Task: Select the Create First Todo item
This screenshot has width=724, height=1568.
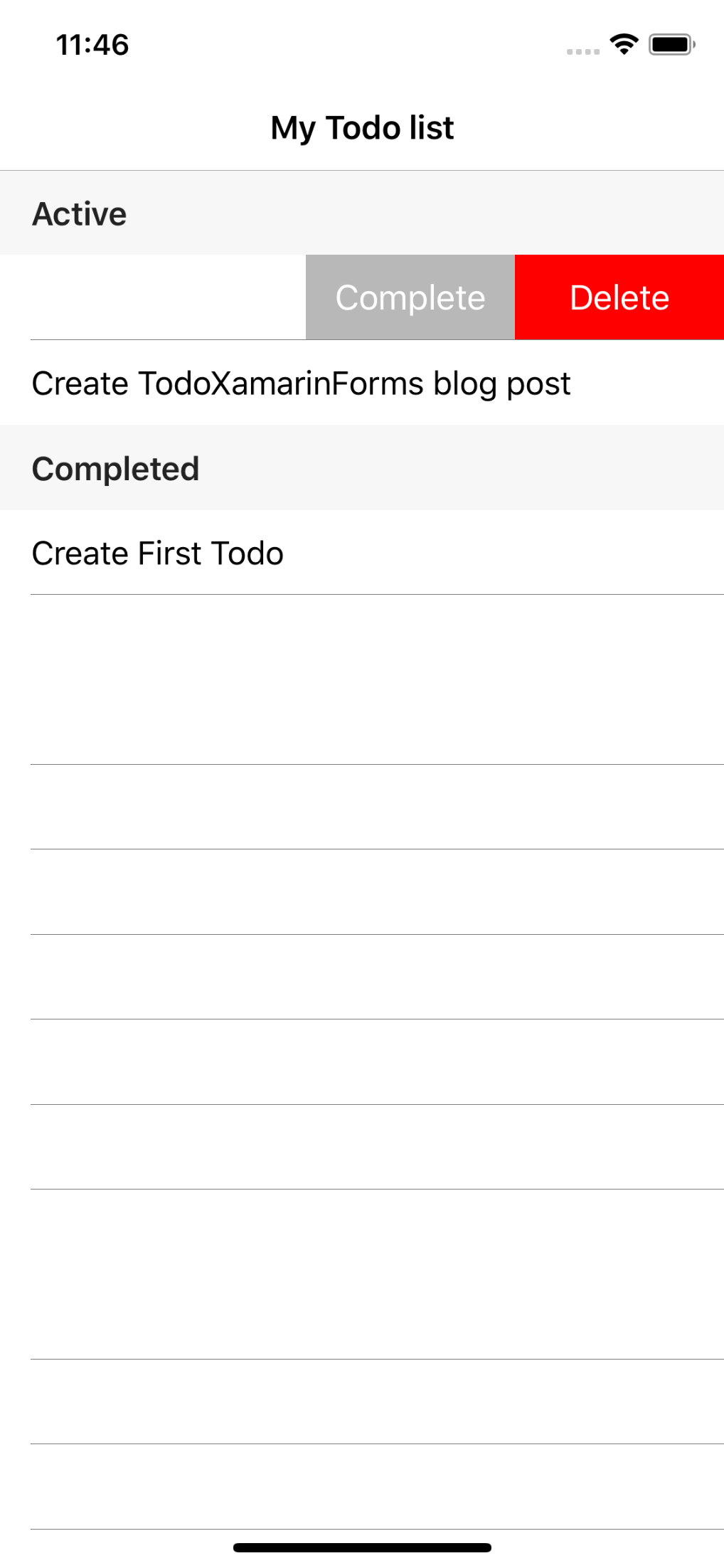Action: pos(362,553)
